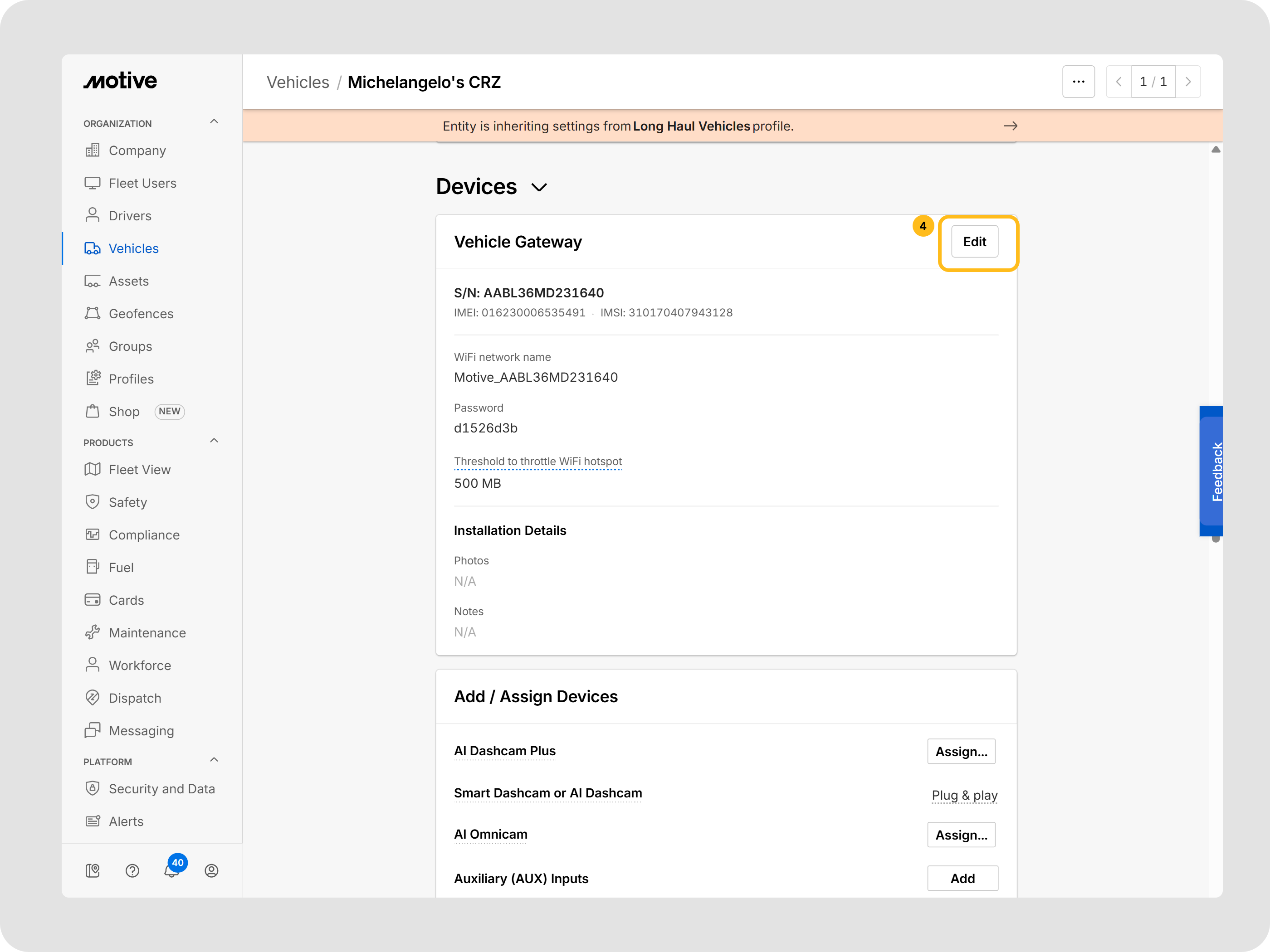Click the Motive logo
1270x952 pixels.
pyautogui.click(x=120, y=81)
